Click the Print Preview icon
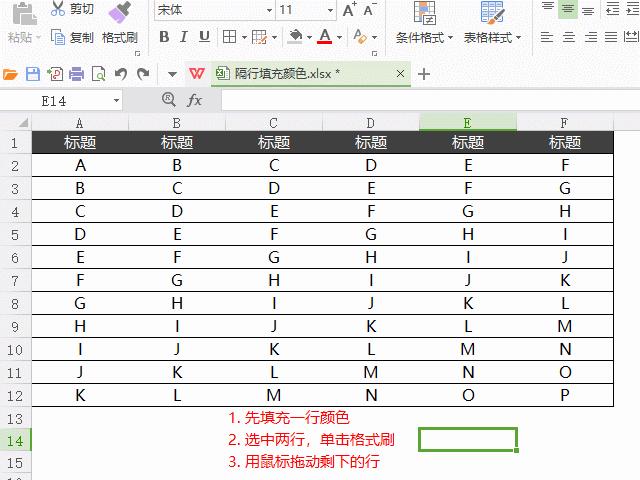640x480 pixels. [98, 74]
